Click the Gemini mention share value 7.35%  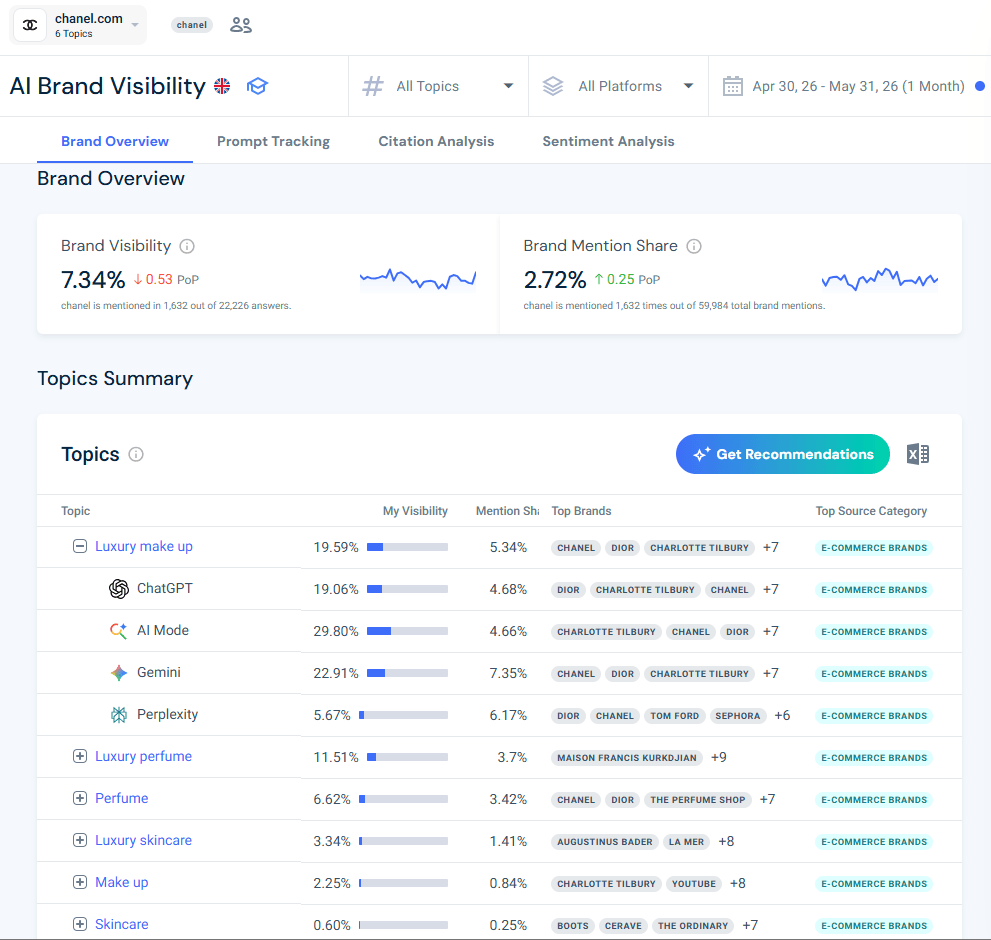click(508, 673)
